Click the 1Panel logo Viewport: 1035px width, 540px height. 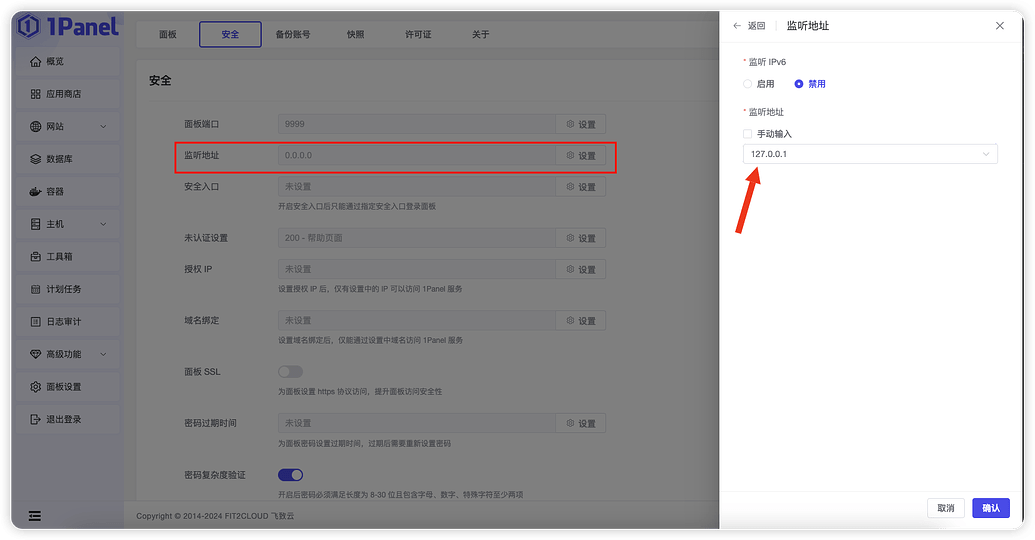[x=67, y=26]
